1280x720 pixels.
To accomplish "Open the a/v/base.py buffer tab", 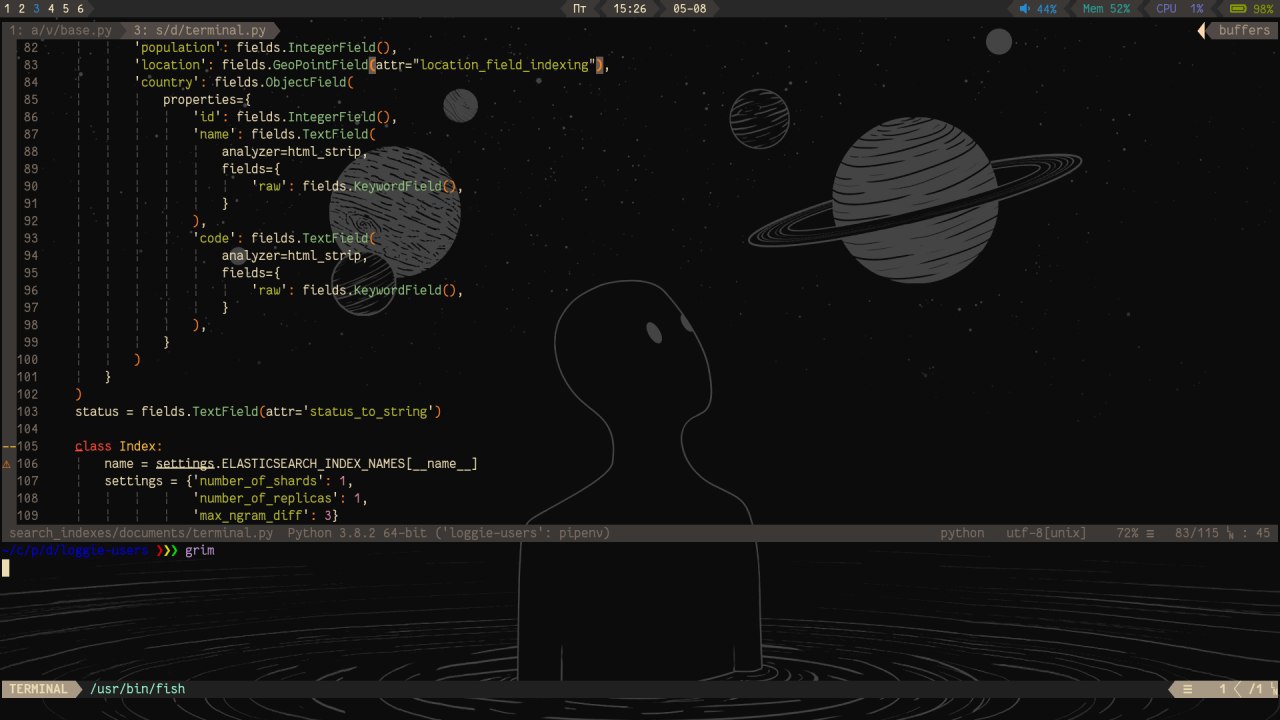I will [61, 30].
